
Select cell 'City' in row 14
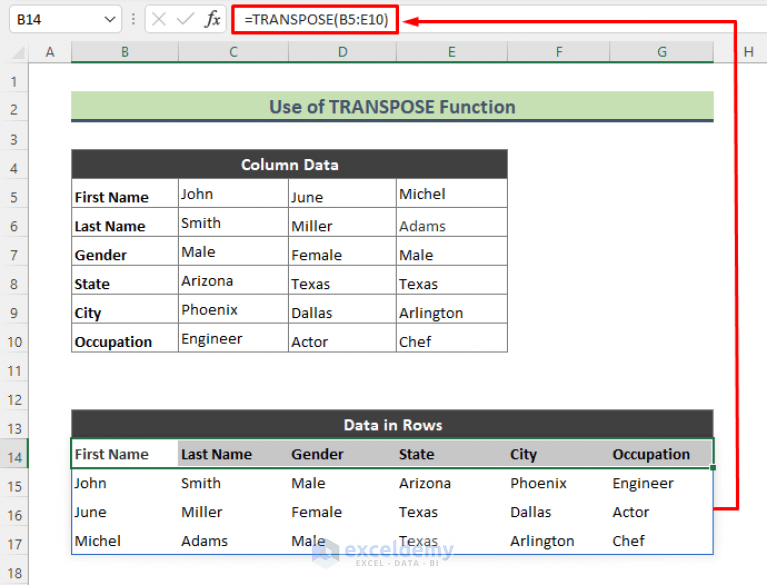[559, 453]
